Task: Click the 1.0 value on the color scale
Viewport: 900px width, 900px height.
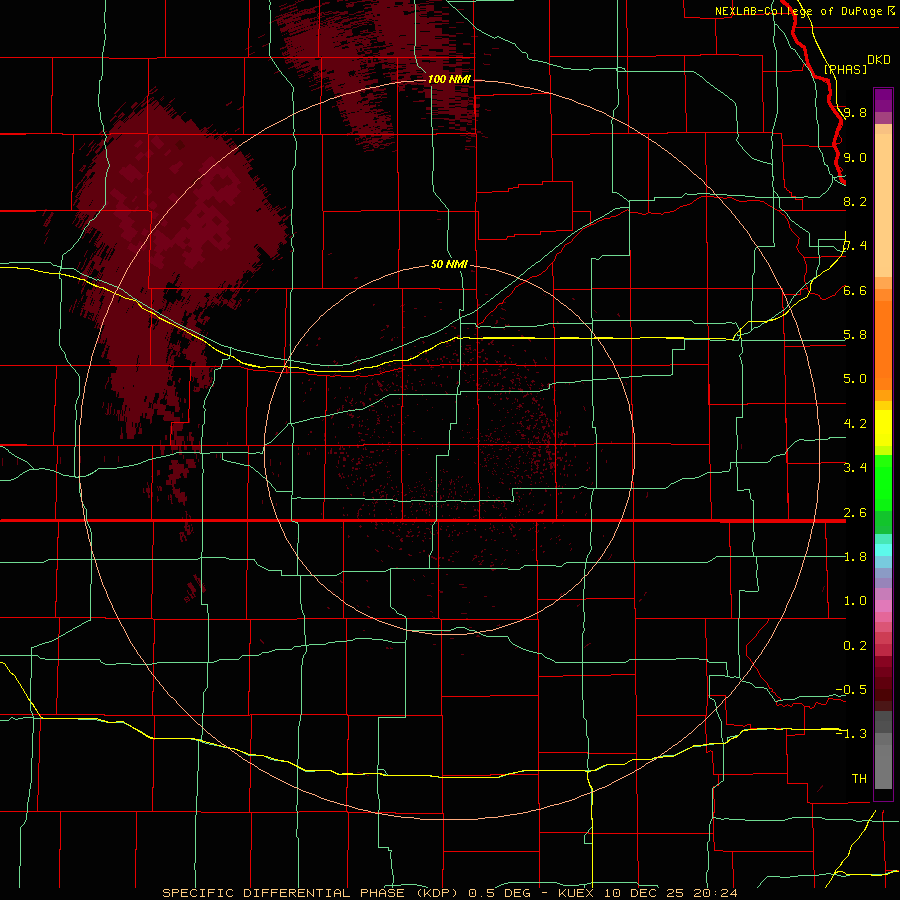Action: [x=855, y=601]
